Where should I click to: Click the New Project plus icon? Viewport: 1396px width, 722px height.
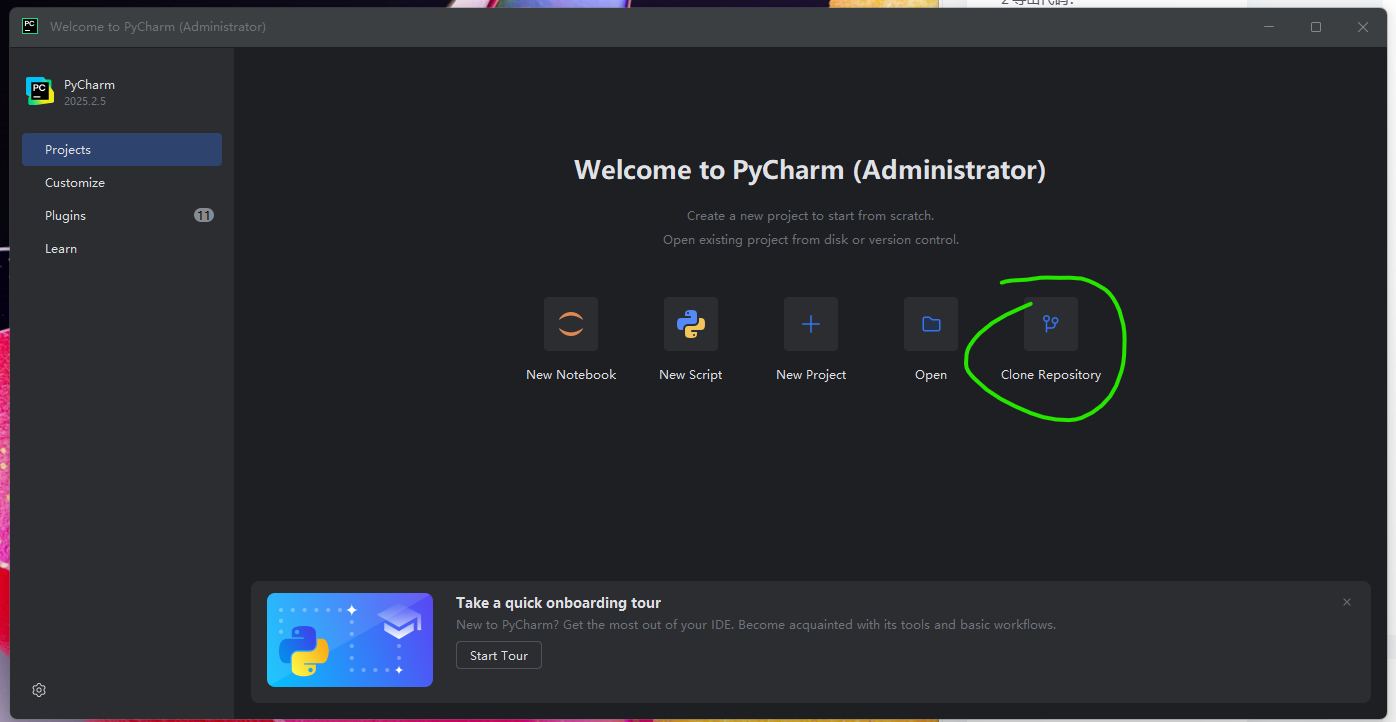(x=811, y=324)
